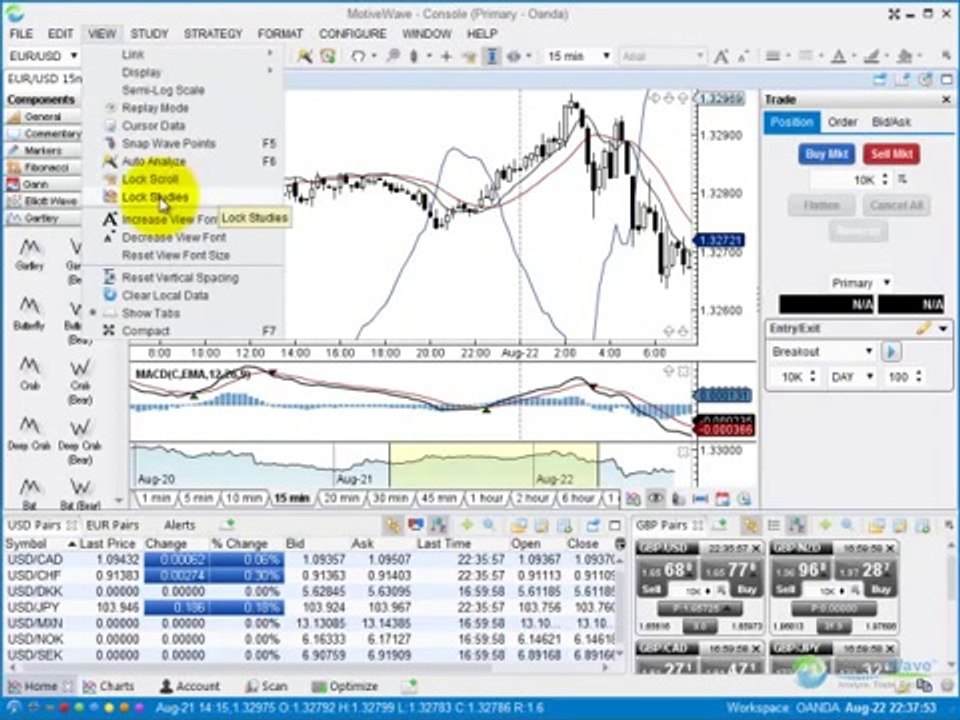
Task: Open the font color toolbar icon
Action: tap(839, 56)
